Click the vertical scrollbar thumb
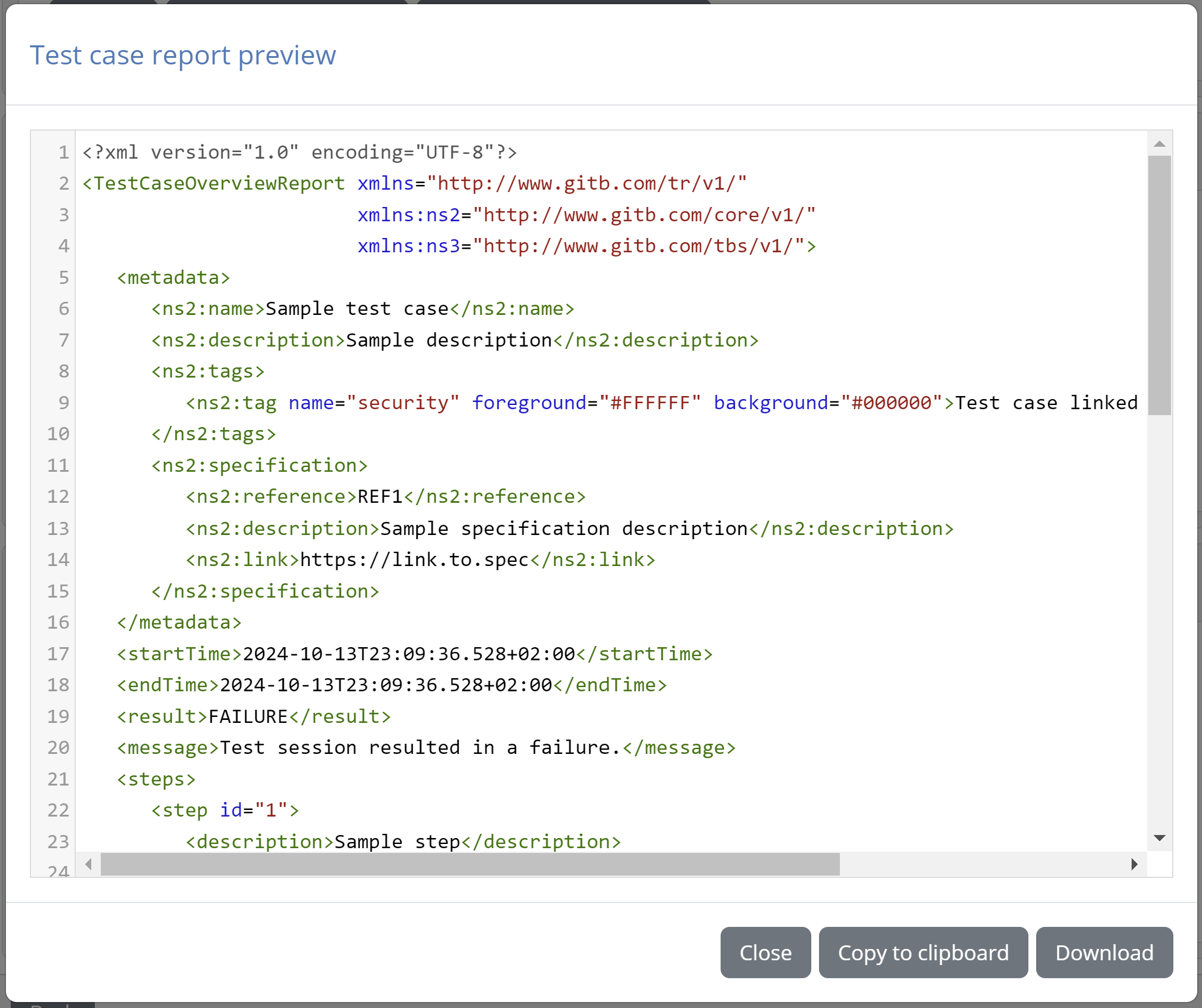The height and width of the screenshot is (1008, 1202). (1160, 285)
